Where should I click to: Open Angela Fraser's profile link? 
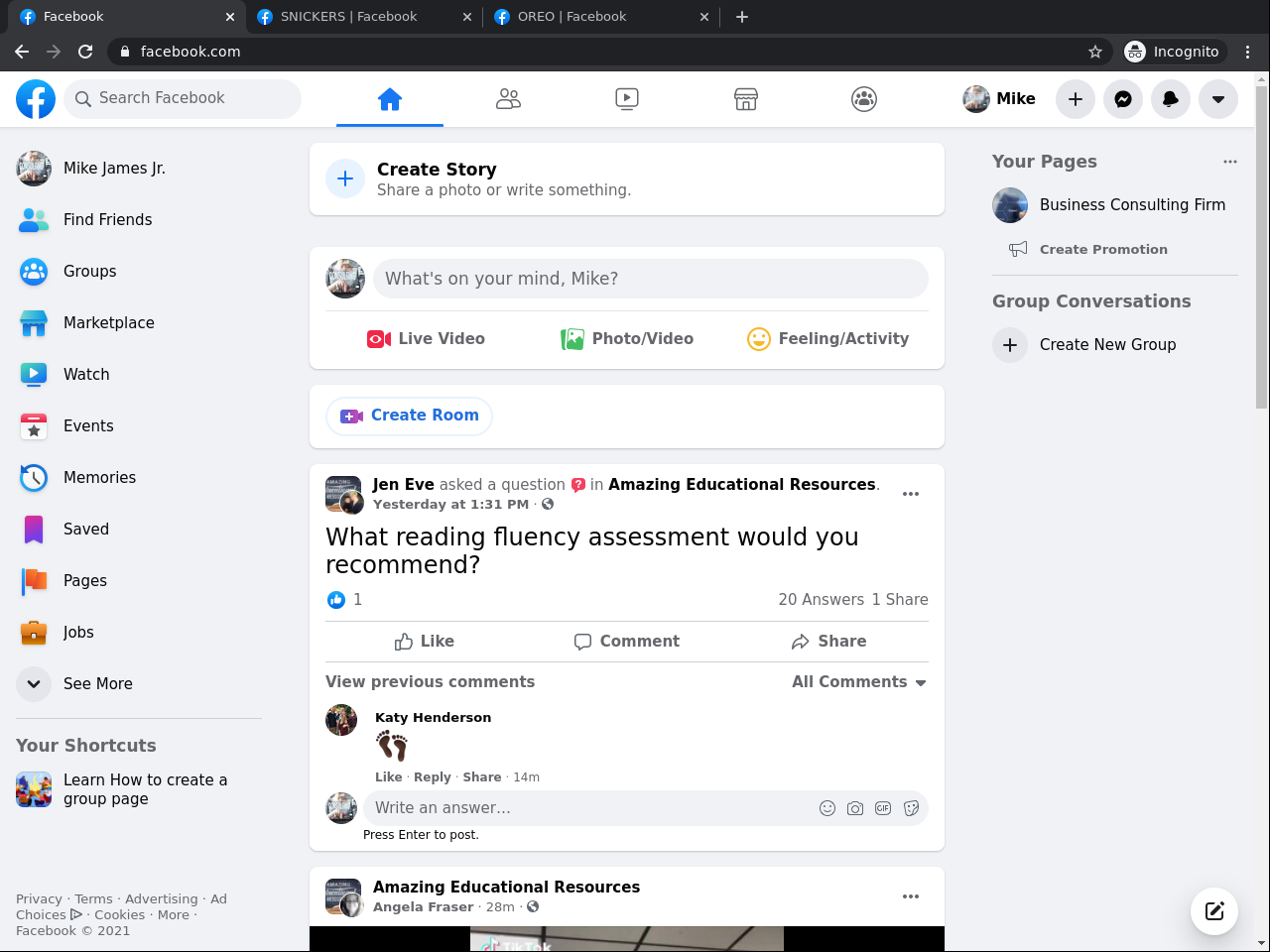tap(424, 907)
